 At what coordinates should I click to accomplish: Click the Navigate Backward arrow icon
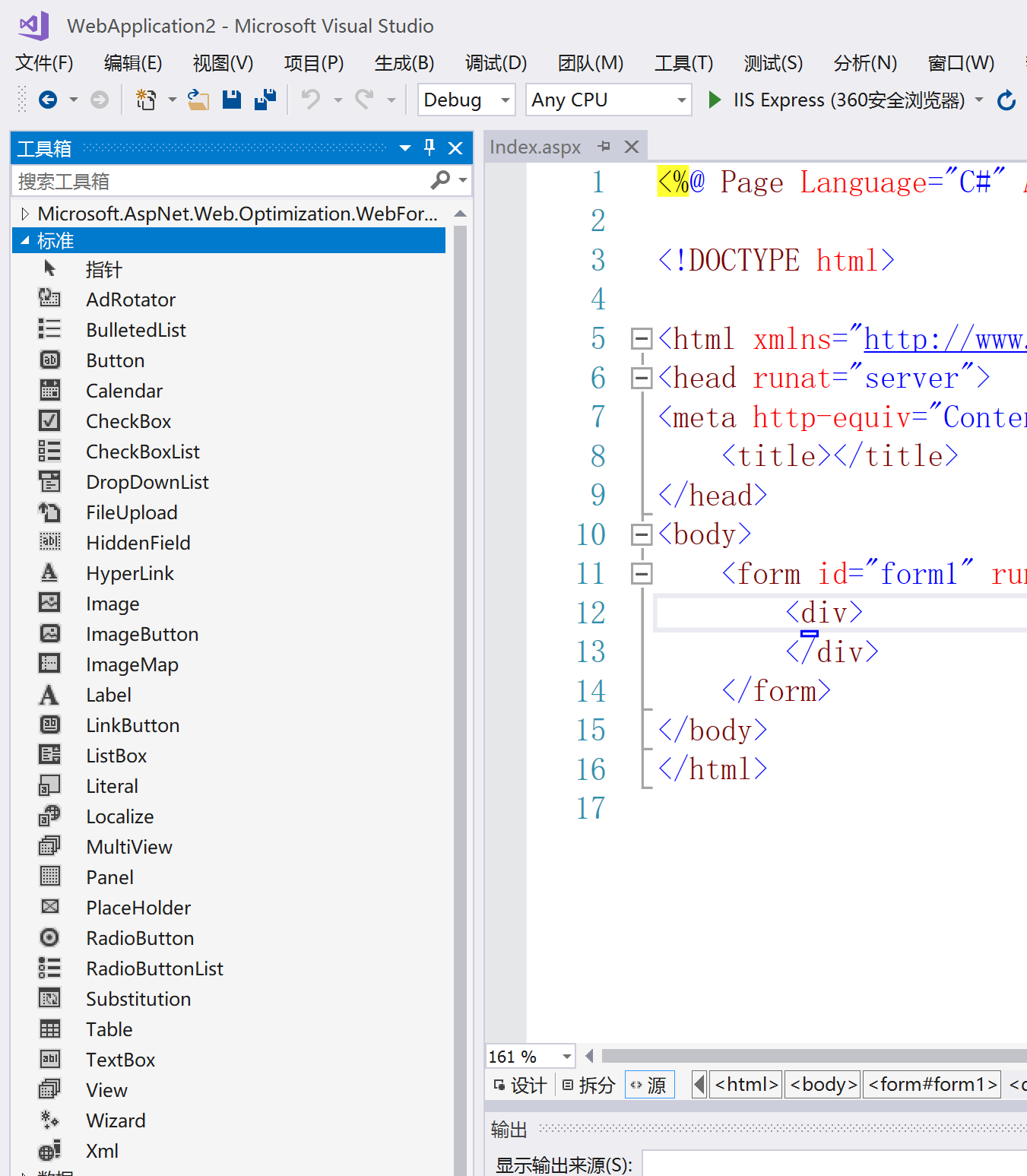[x=48, y=100]
